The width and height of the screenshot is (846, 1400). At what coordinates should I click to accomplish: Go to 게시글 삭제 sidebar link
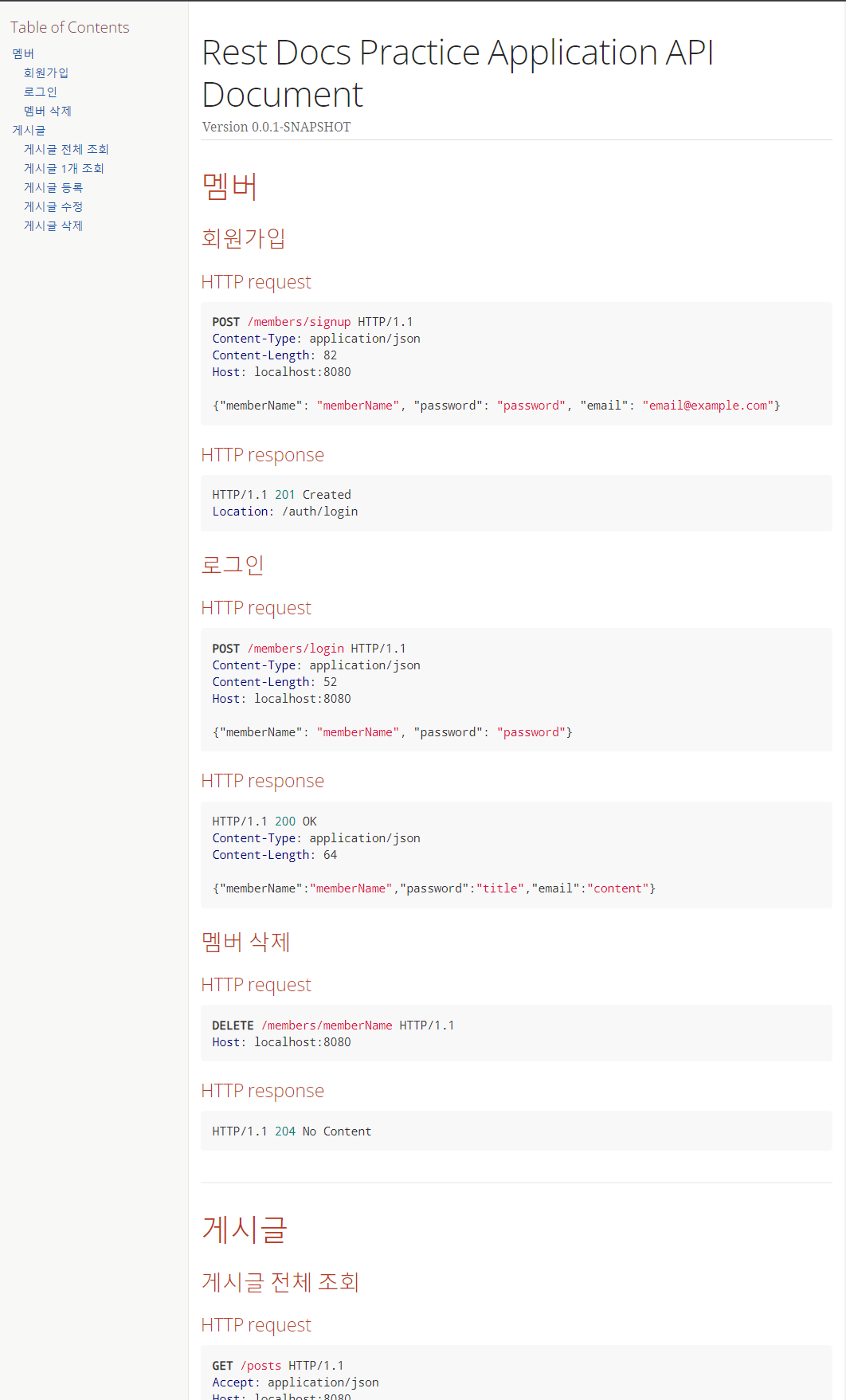pos(53,225)
